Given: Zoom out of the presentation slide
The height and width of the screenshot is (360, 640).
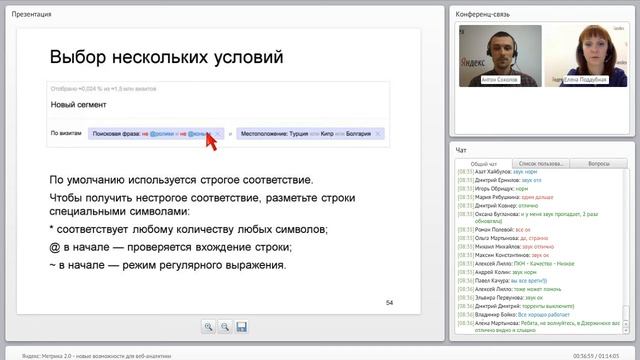Looking at the screenshot, I should tap(225, 327).
